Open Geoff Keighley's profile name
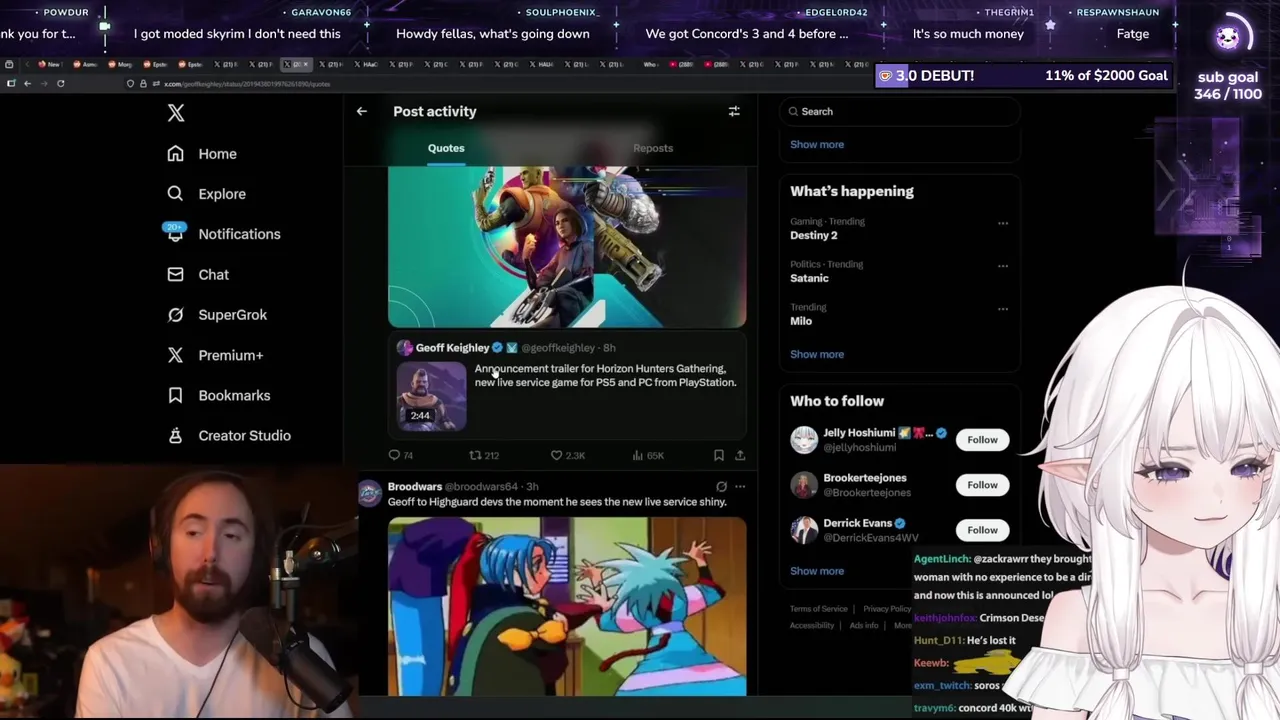This screenshot has height=720, width=1280. coord(452,348)
